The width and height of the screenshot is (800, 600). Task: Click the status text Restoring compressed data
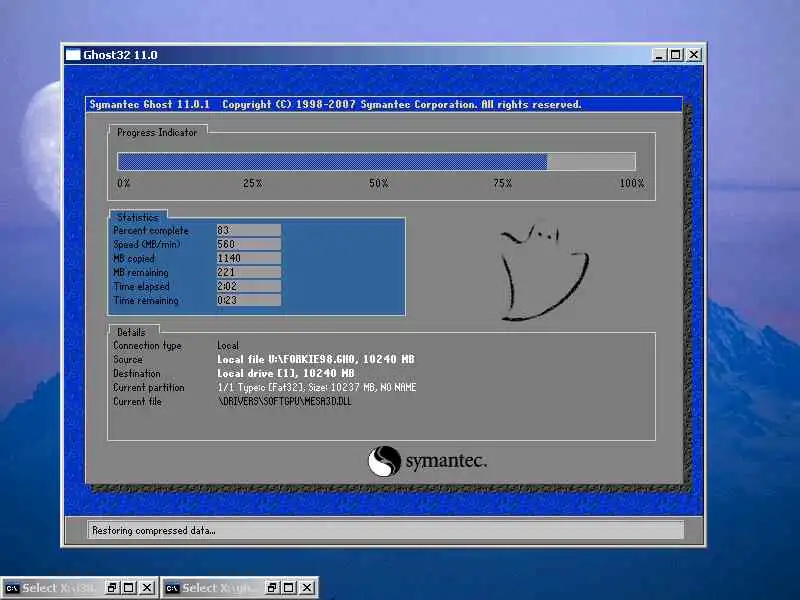[x=154, y=531]
